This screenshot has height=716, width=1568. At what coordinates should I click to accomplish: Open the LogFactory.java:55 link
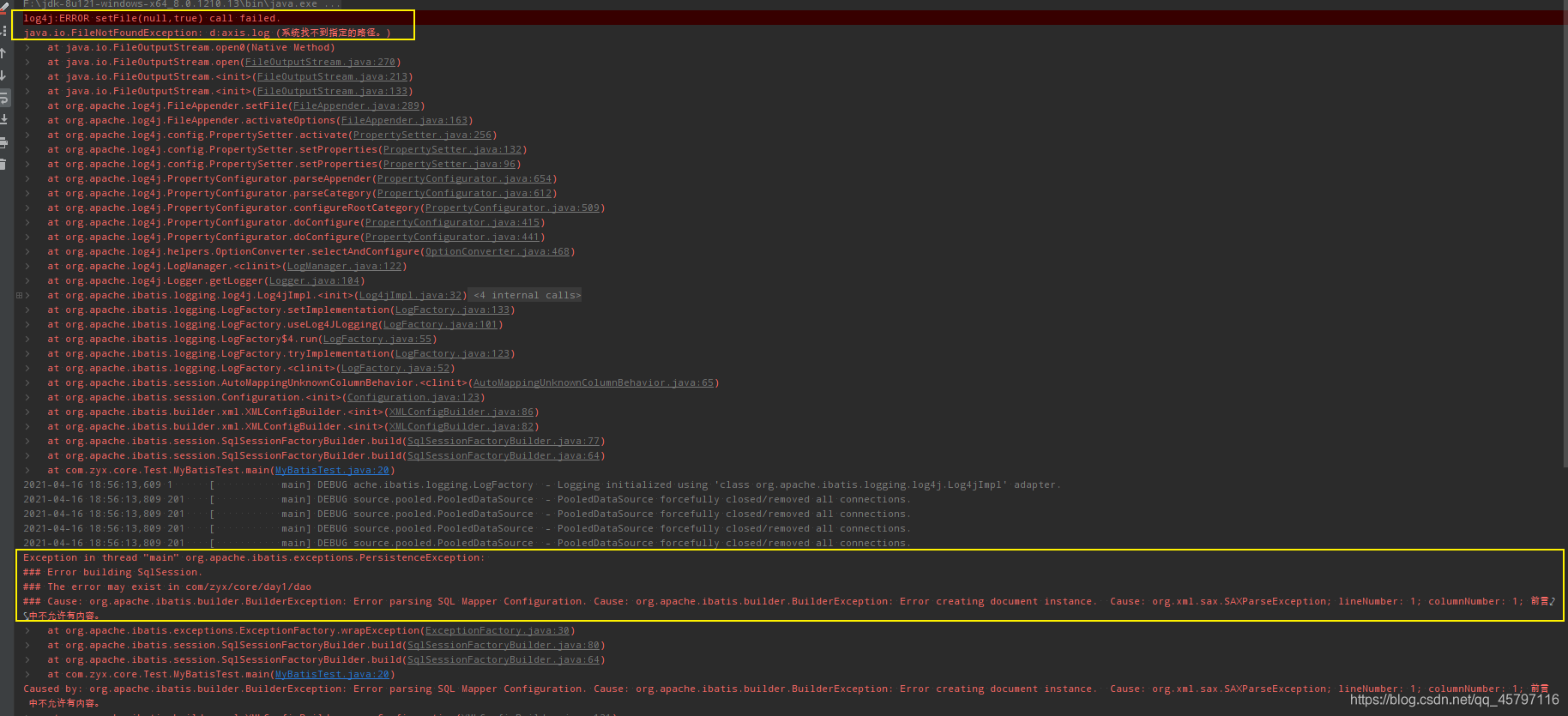coord(377,340)
